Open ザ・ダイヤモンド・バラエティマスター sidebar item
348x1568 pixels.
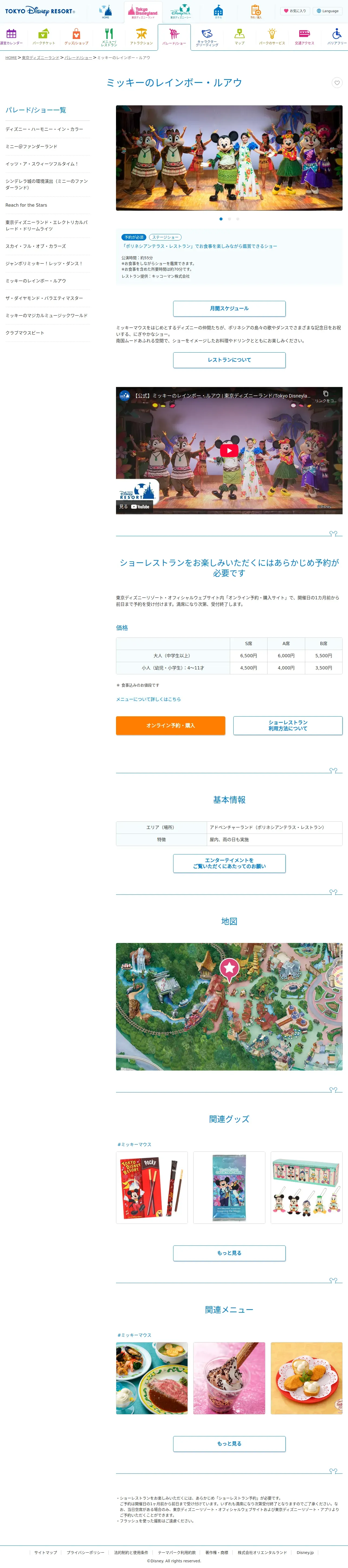47,298
